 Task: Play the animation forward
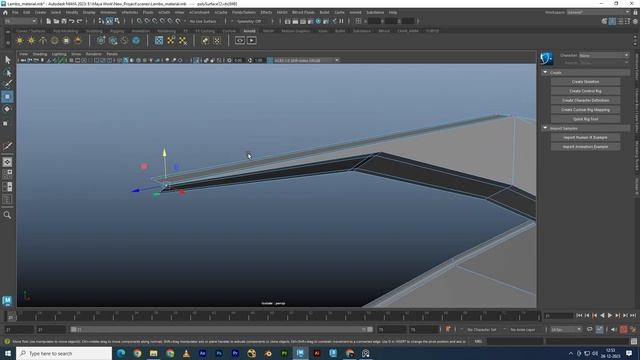tap(610, 316)
